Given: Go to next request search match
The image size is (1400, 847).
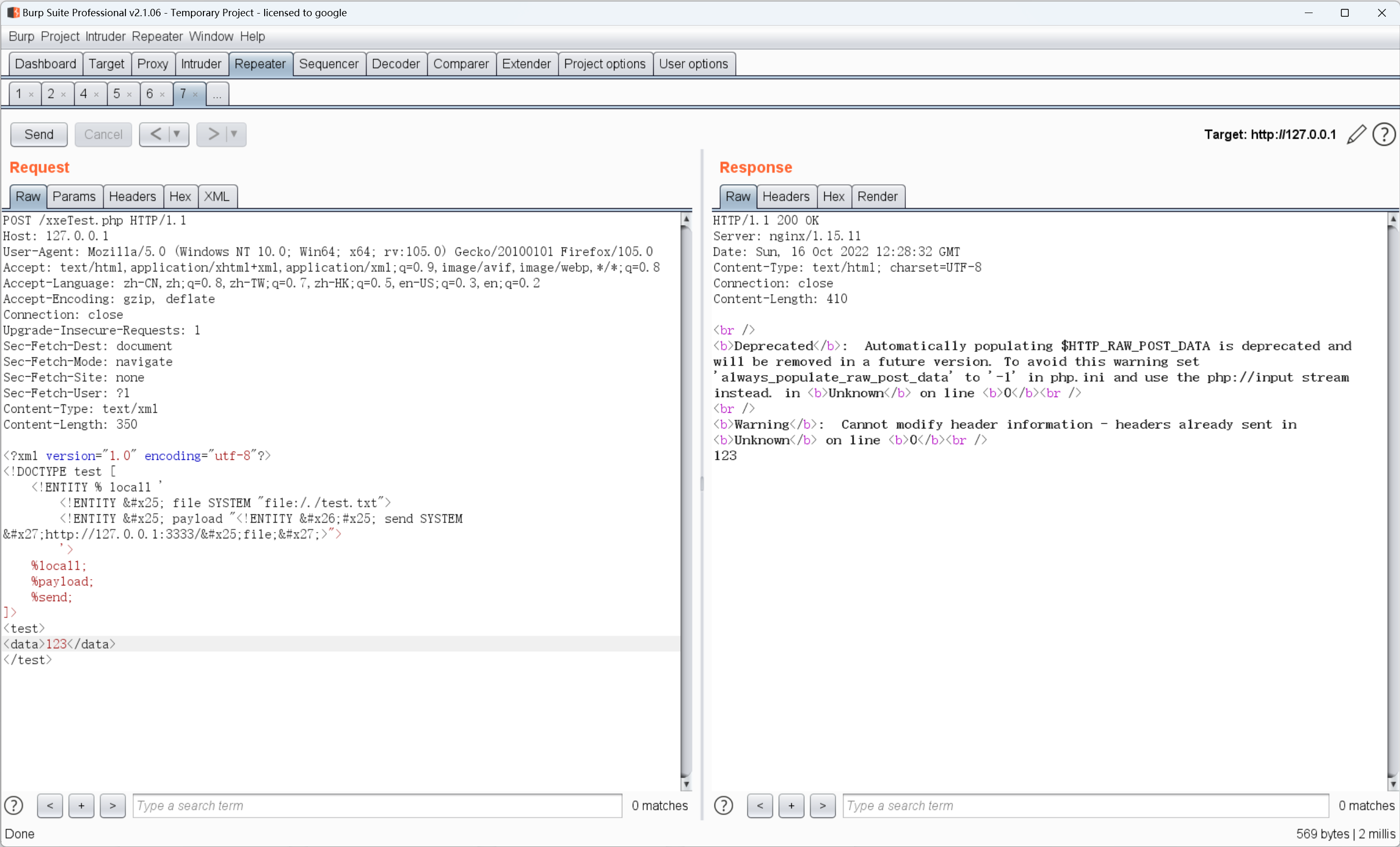Looking at the screenshot, I should coord(112,805).
